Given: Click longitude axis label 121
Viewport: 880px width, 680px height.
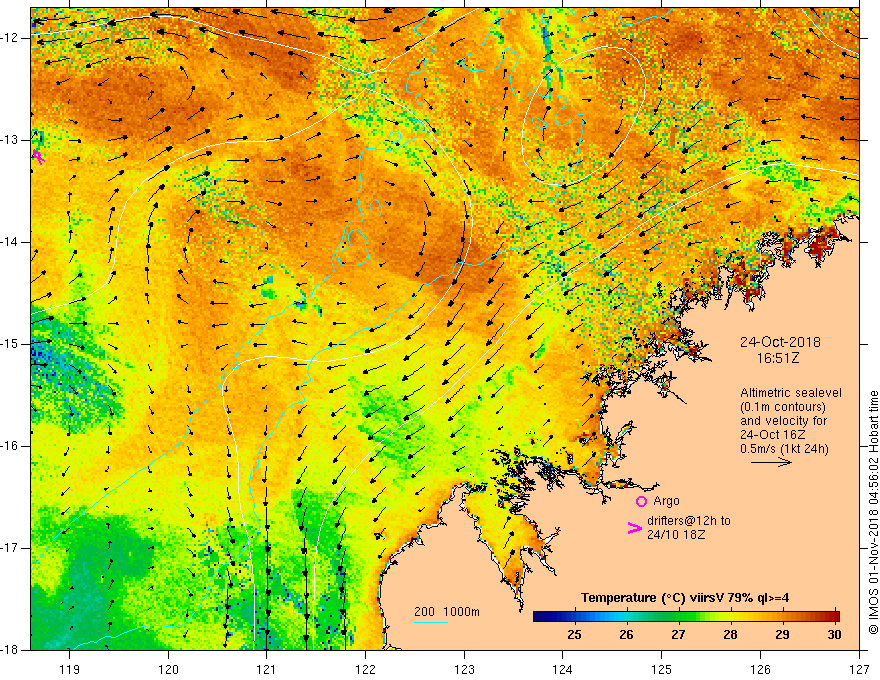Looking at the screenshot, I should (267, 669).
